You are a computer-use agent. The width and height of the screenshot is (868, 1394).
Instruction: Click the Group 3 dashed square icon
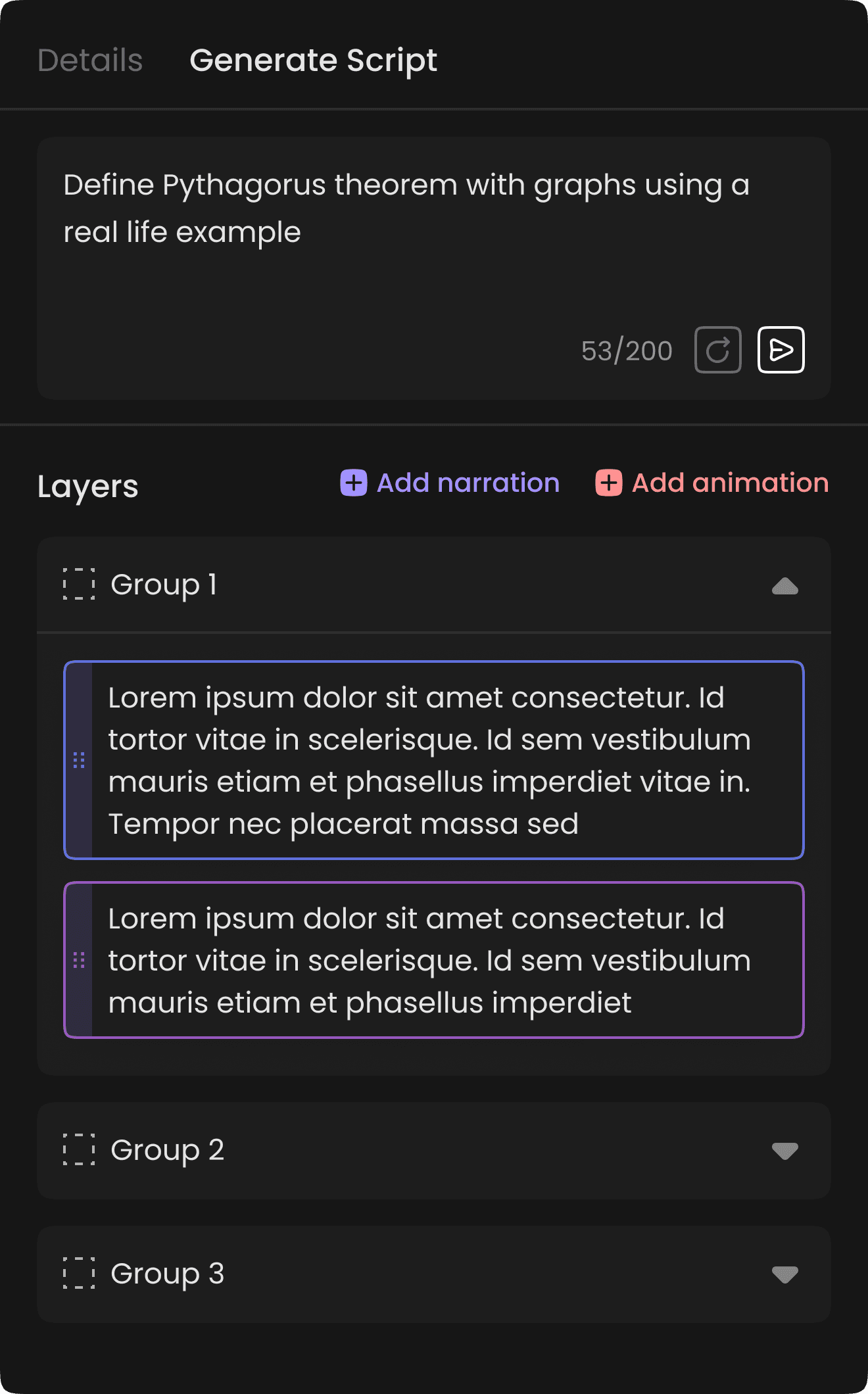79,1273
